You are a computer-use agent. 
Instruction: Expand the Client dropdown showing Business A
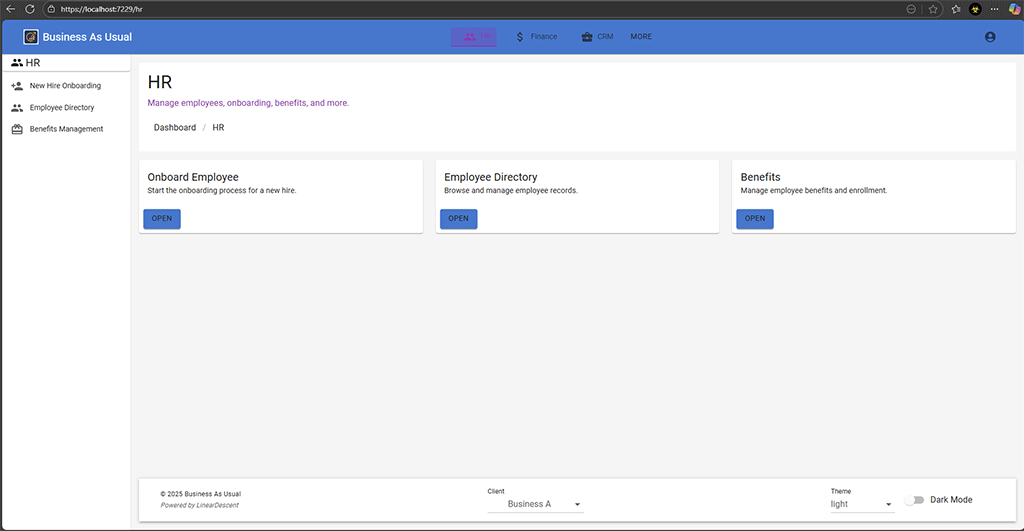535,504
